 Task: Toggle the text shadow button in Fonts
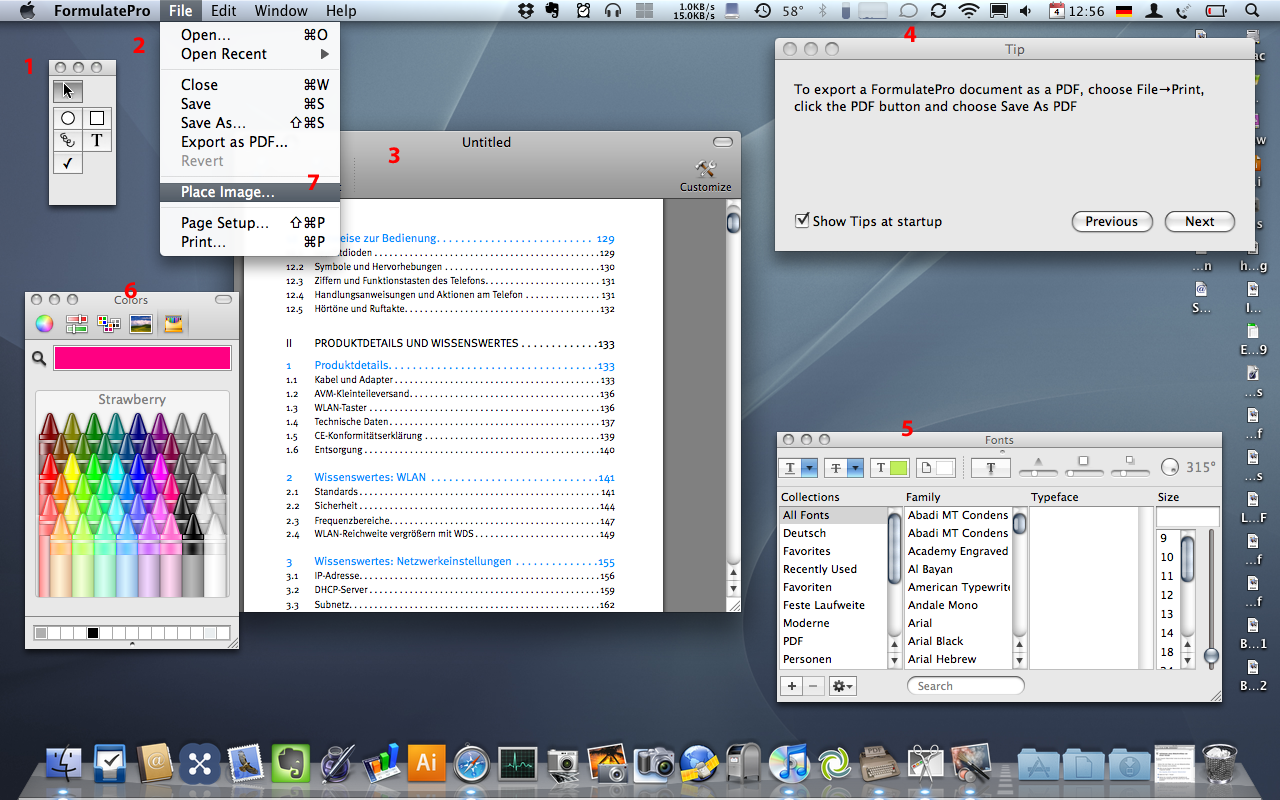tap(991, 467)
